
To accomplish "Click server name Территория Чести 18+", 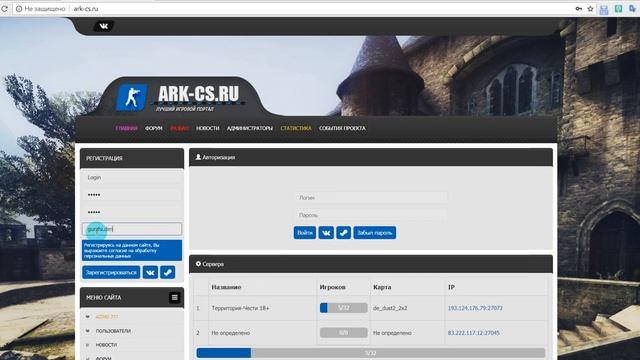I will click(x=240, y=308).
